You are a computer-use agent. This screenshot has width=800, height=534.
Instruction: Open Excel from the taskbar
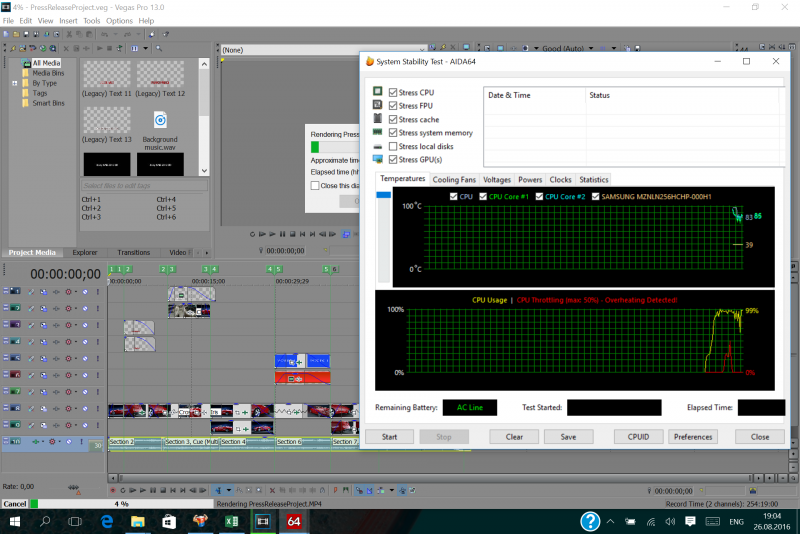point(231,522)
